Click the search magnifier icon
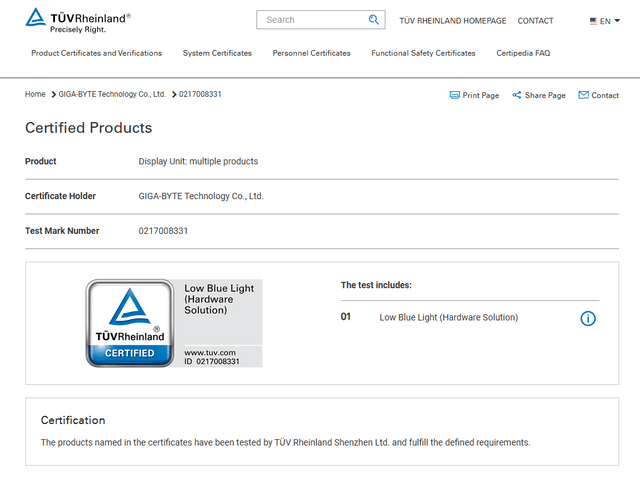 pos(373,20)
